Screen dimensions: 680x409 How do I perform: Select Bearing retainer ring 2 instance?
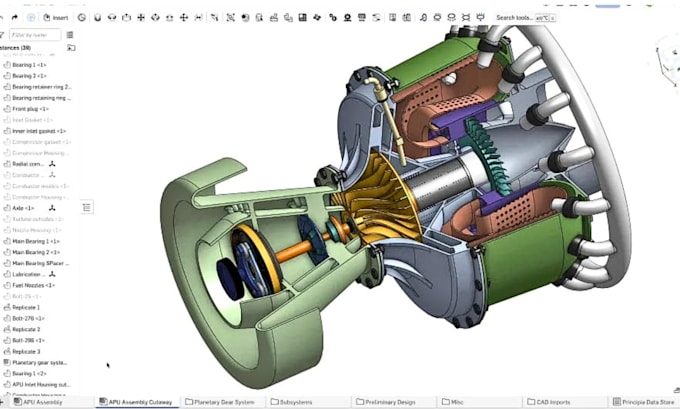click(x=41, y=87)
